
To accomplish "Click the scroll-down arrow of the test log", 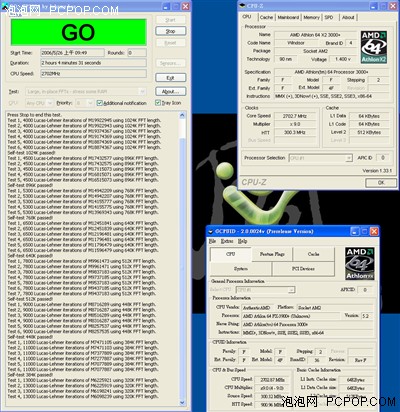I will pyautogui.click(x=182, y=402).
